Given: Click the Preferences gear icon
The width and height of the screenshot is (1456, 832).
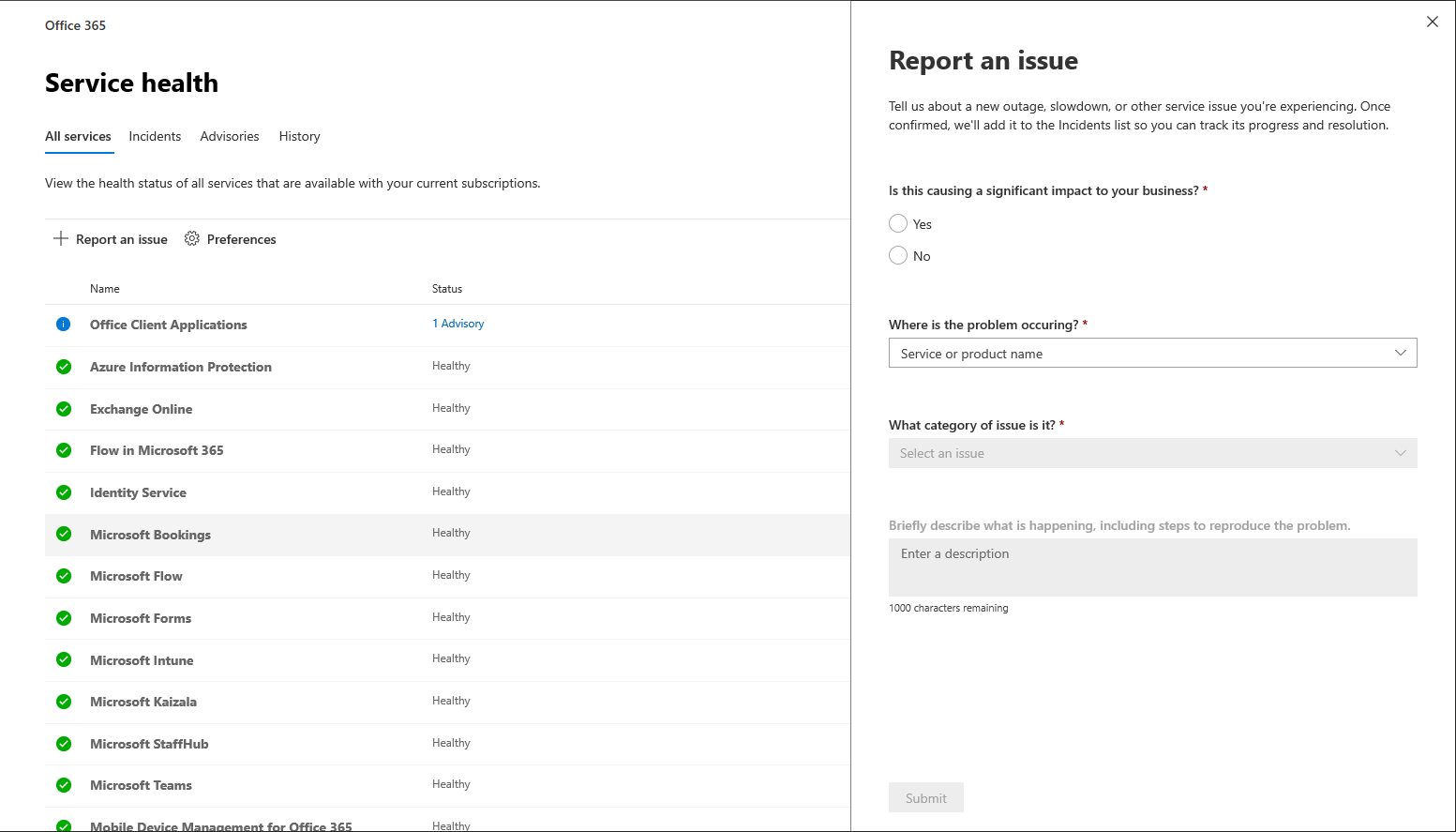Looking at the screenshot, I should (x=192, y=238).
